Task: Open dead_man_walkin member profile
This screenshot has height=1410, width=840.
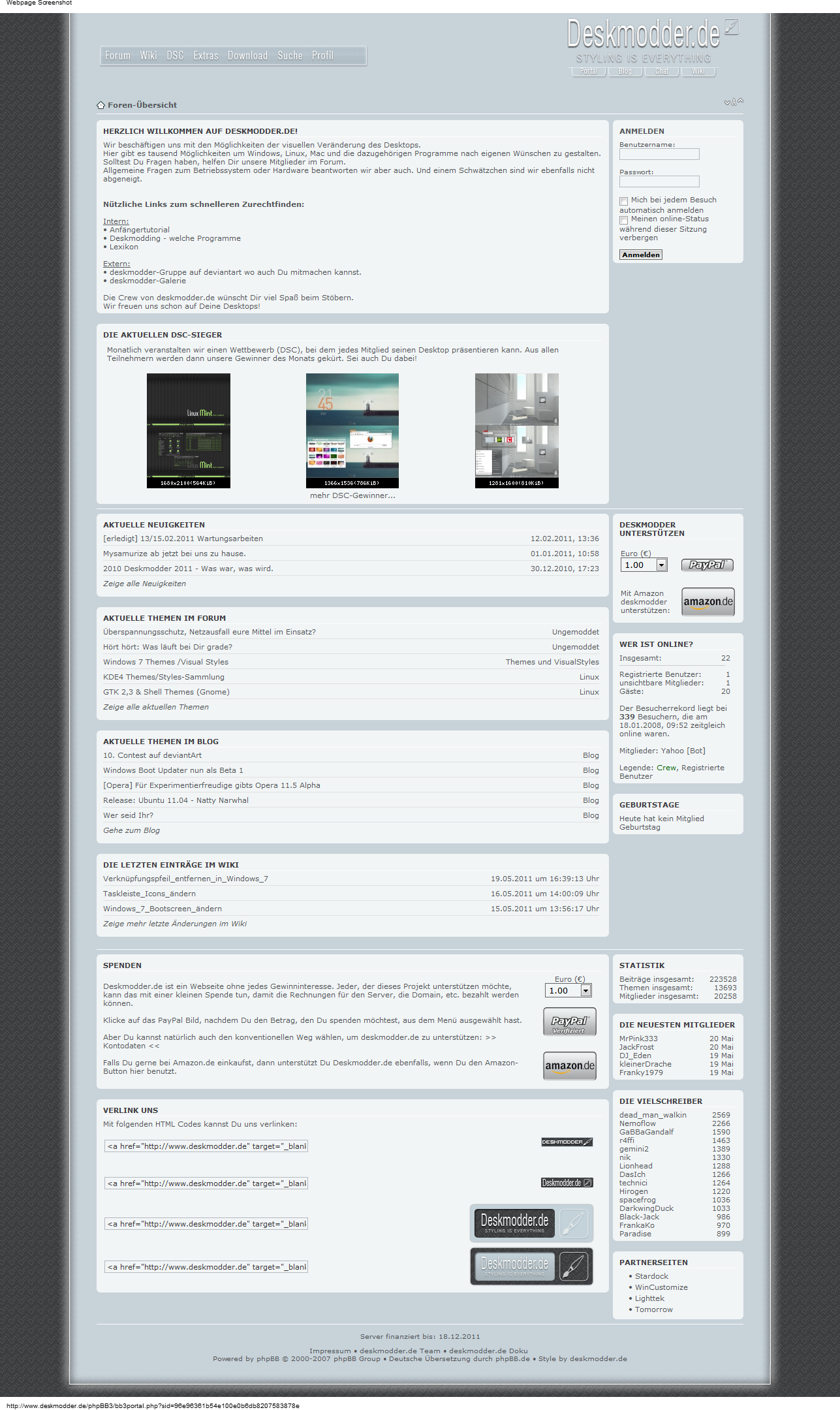Action: click(653, 1115)
